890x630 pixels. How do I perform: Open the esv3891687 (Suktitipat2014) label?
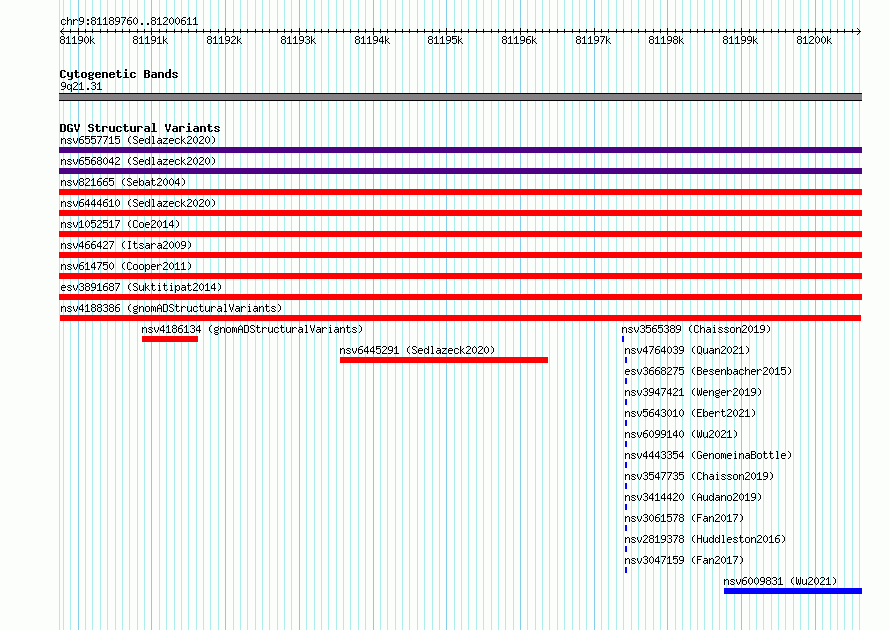tap(141, 287)
